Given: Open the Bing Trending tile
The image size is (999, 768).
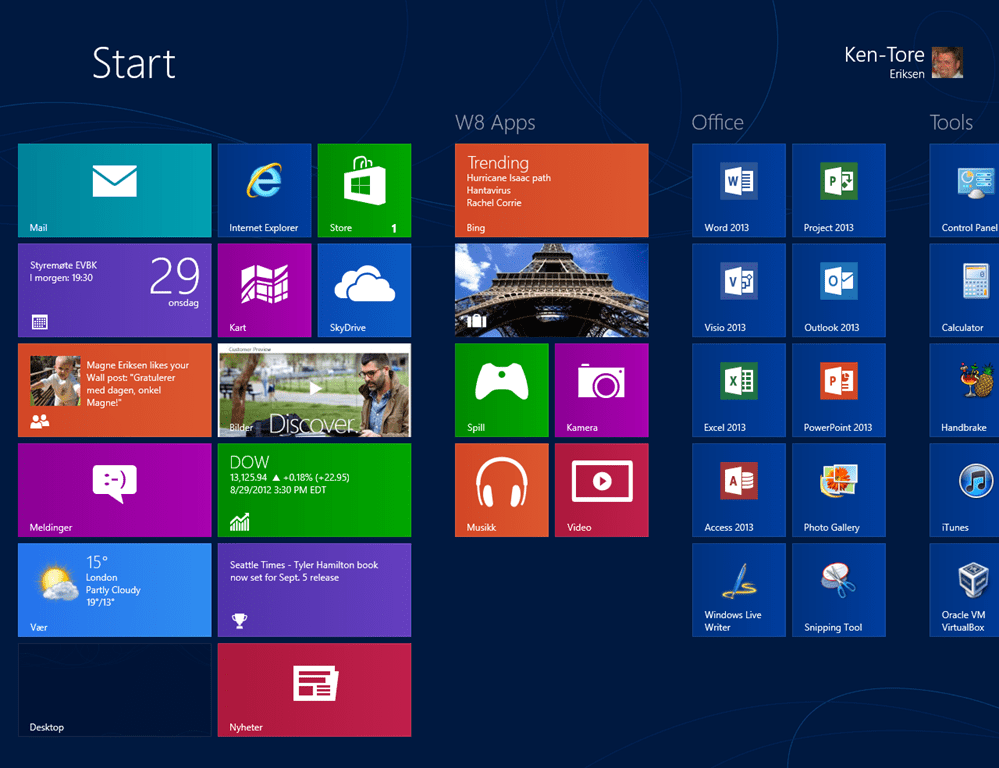Looking at the screenshot, I should click(x=552, y=190).
